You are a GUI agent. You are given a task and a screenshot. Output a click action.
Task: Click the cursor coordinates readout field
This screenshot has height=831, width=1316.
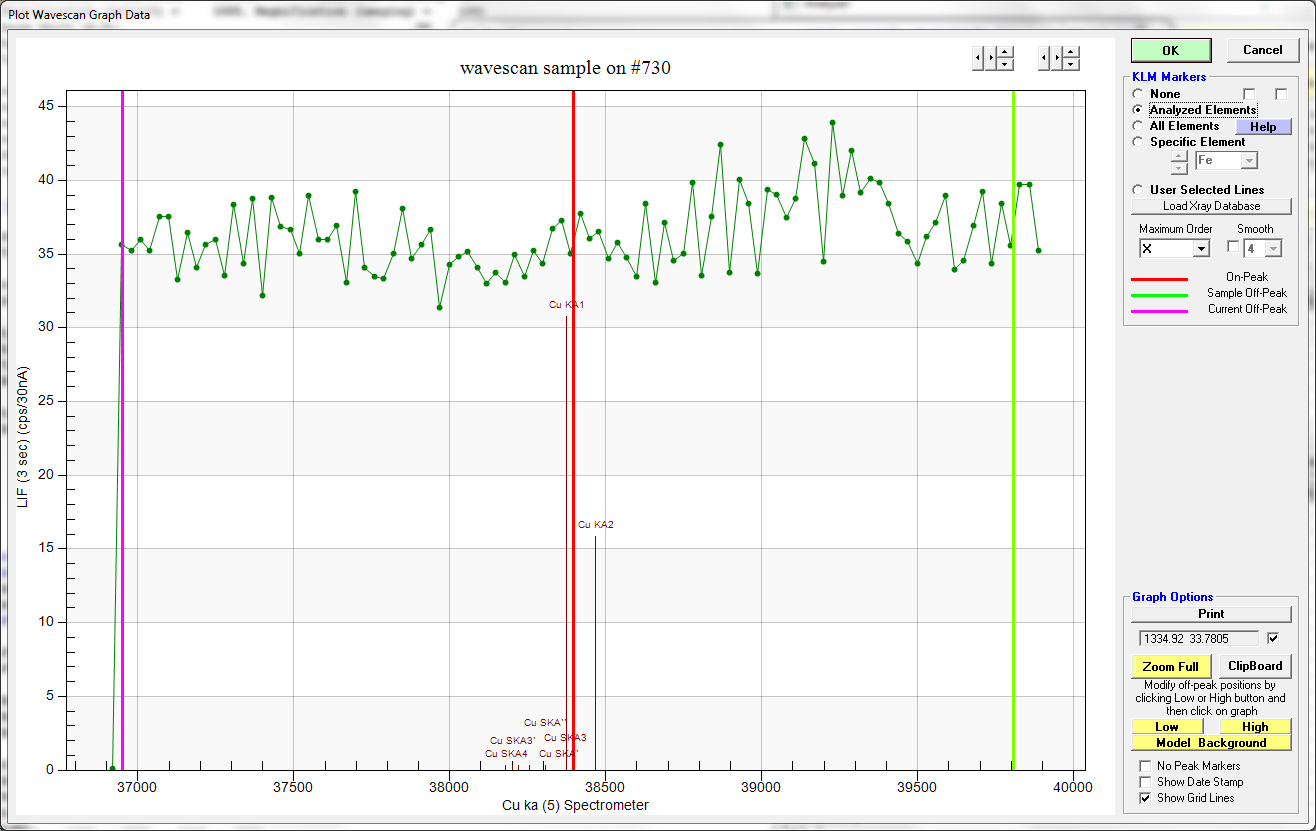1198,638
